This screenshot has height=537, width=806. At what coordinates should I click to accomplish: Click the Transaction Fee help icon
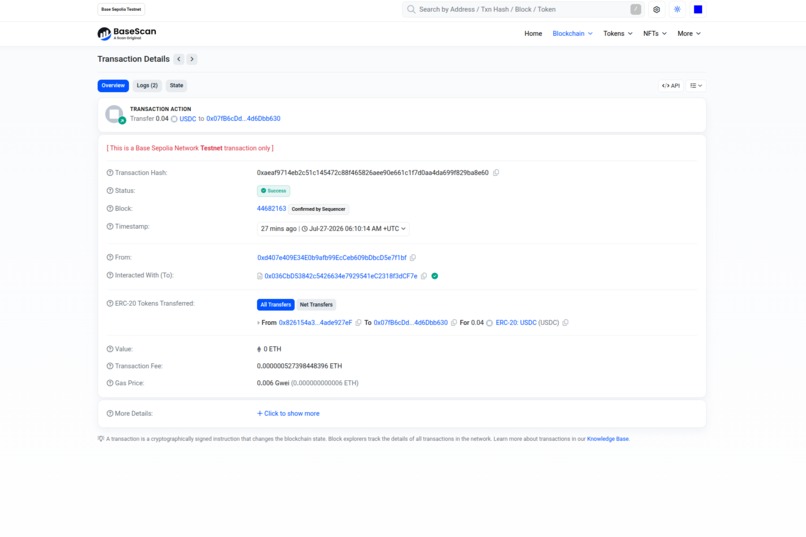(109, 366)
